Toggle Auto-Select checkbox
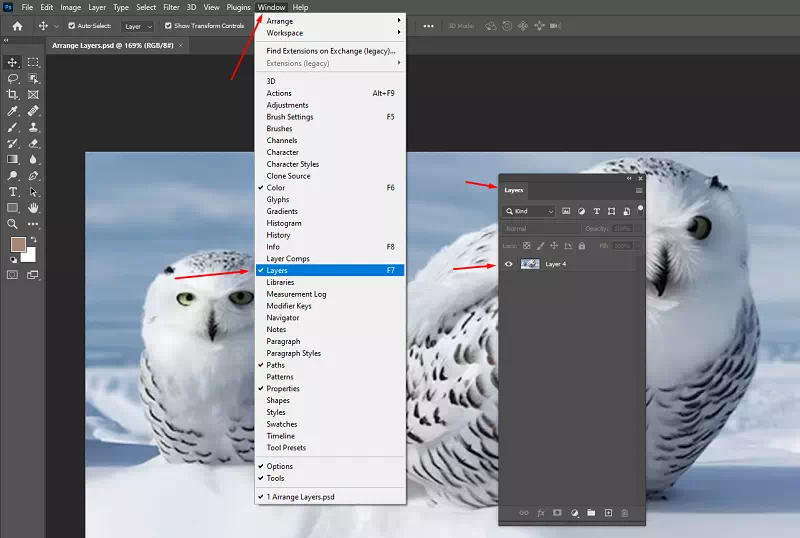Screen dimensions: 800x538 71,26
